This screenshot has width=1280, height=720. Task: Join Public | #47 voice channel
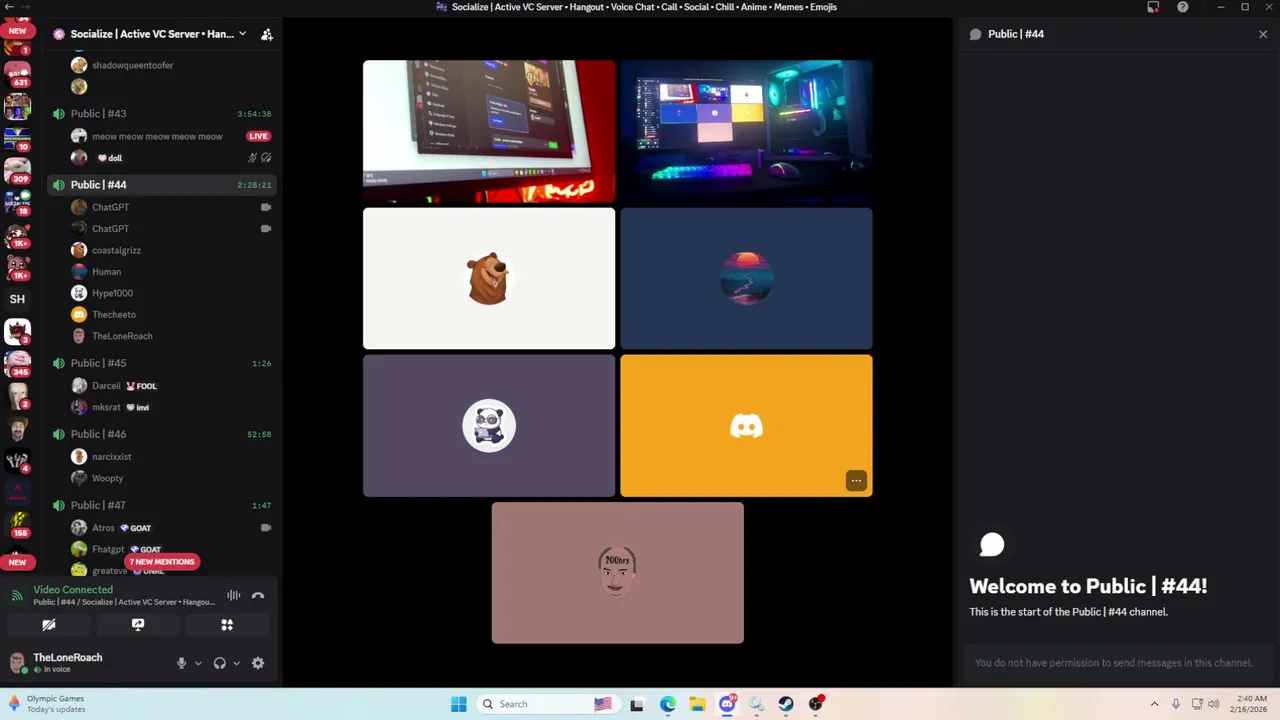98,505
